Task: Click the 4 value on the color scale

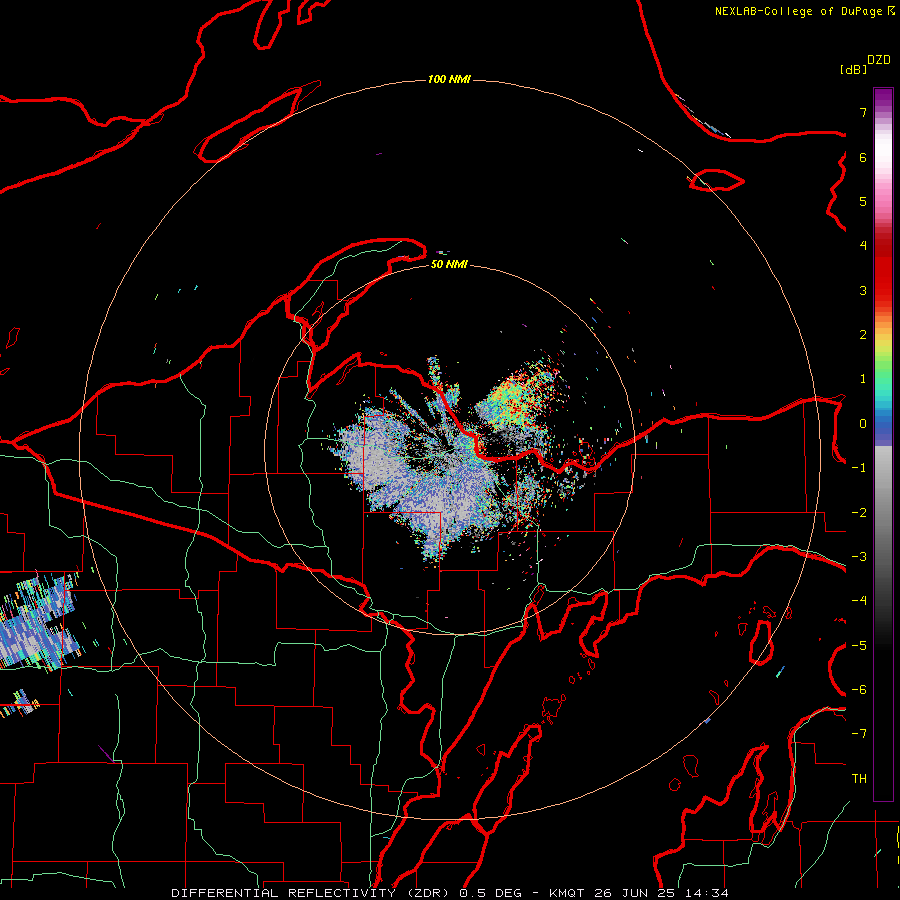Action: pos(863,246)
